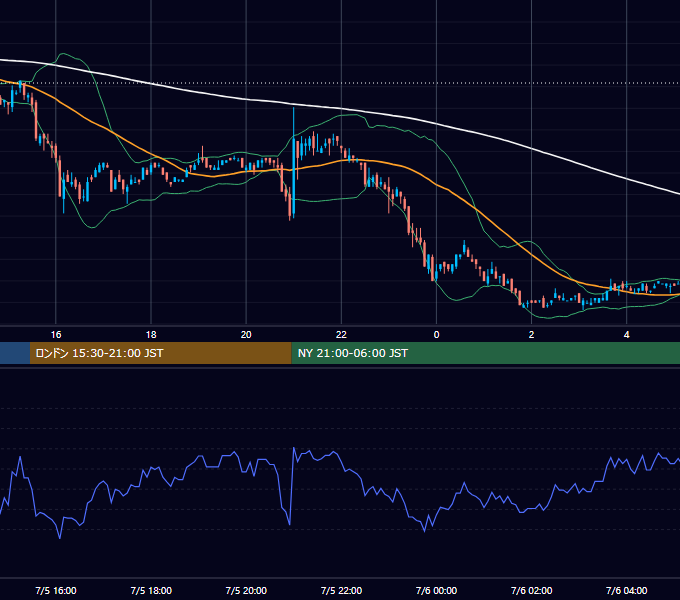Click the 7/6 04:00 label on oscillator axis
This screenshot has height=600, width=680.
pos(626,590)
